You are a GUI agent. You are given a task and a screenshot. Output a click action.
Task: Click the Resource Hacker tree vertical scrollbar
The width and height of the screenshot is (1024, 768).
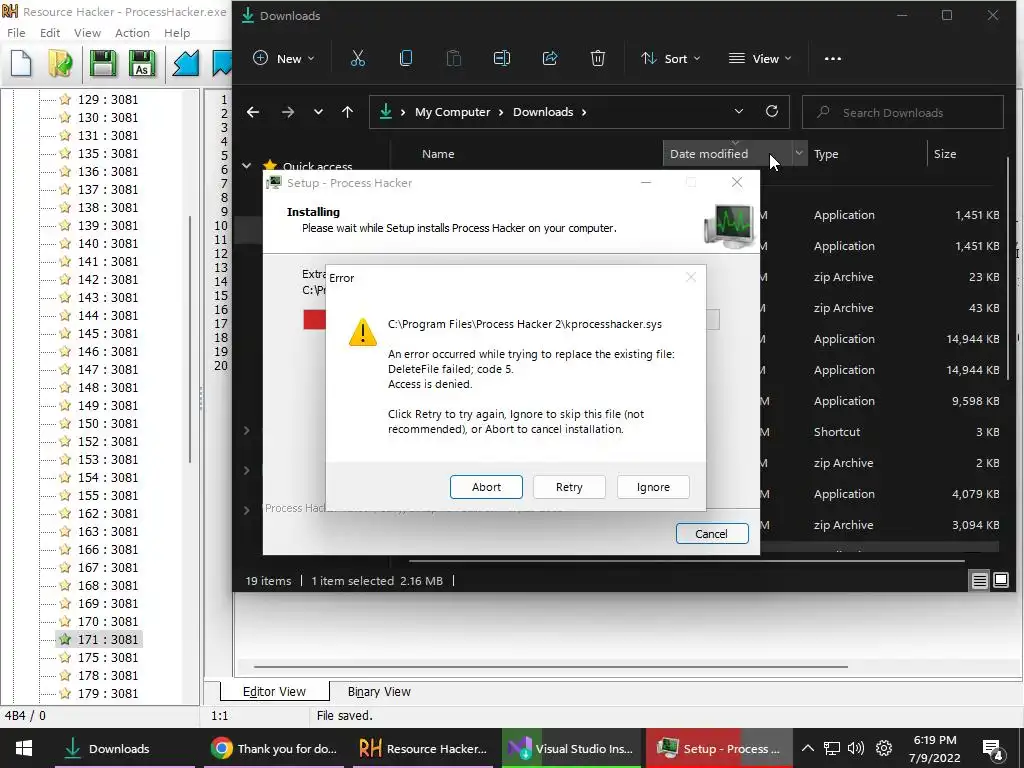click(190, 340)
